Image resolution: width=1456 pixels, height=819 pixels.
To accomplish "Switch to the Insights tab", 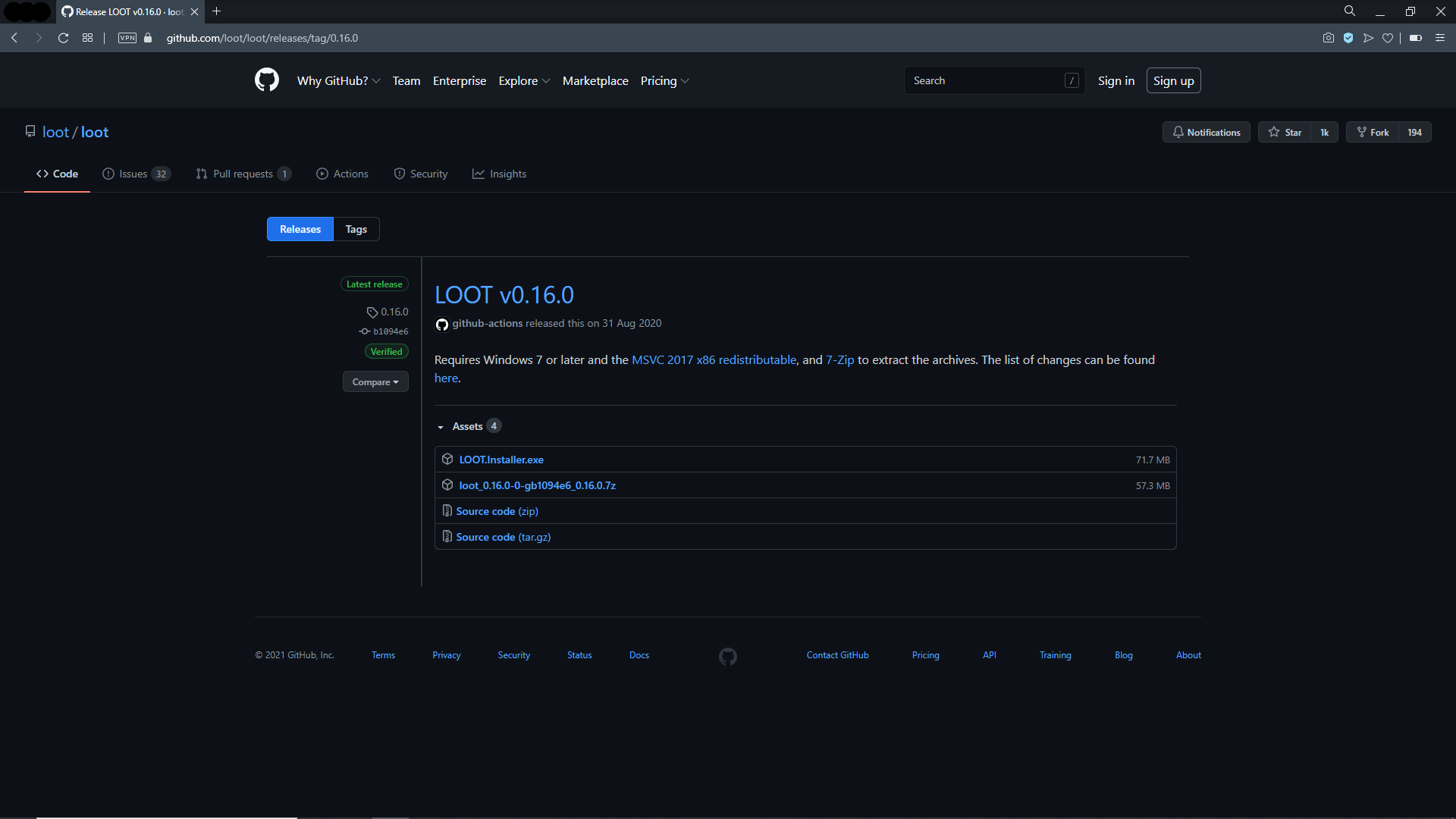I will 499,174.
